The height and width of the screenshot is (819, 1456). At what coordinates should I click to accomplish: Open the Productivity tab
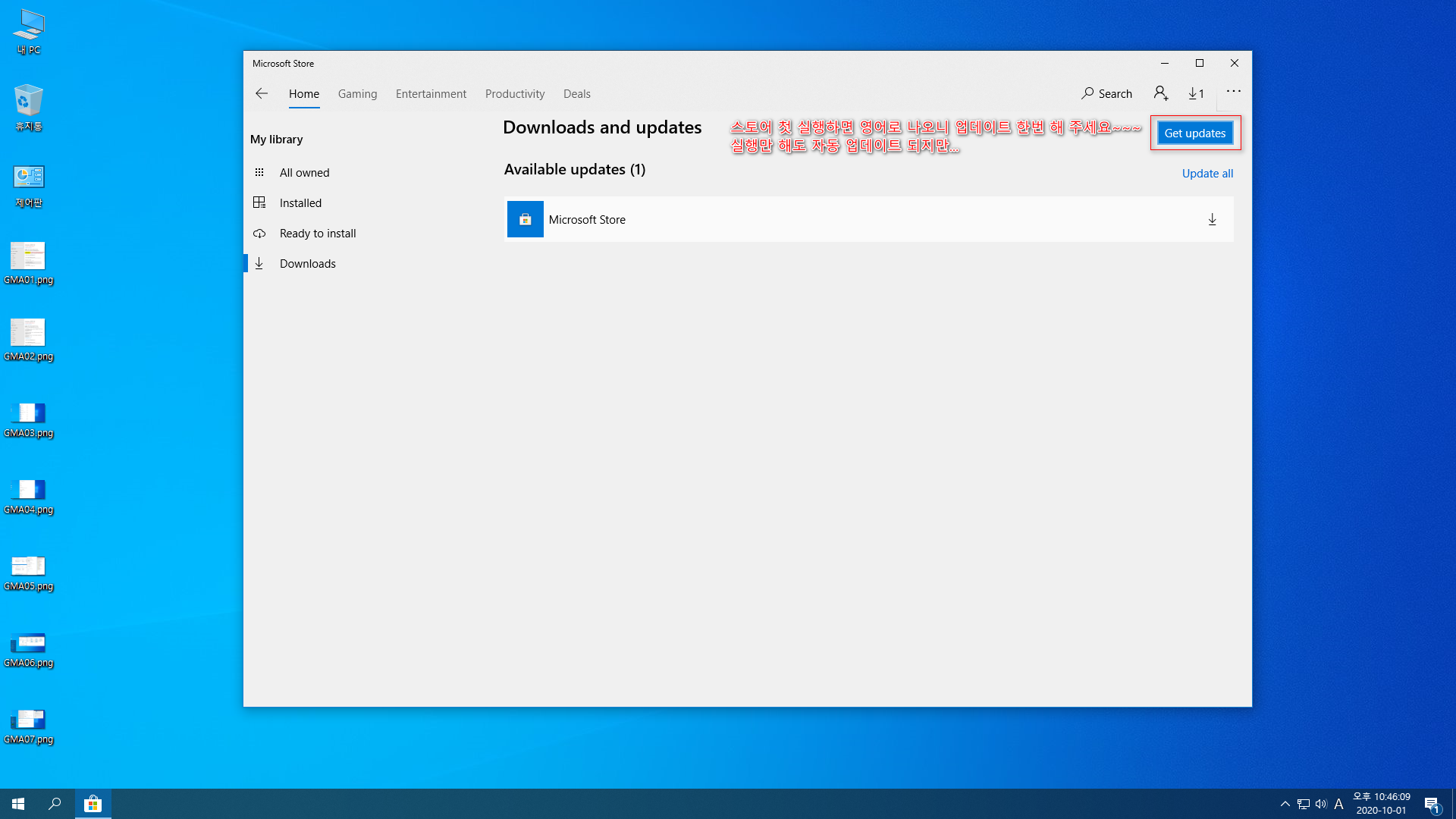pyautogui.click(x=515, y=94)
